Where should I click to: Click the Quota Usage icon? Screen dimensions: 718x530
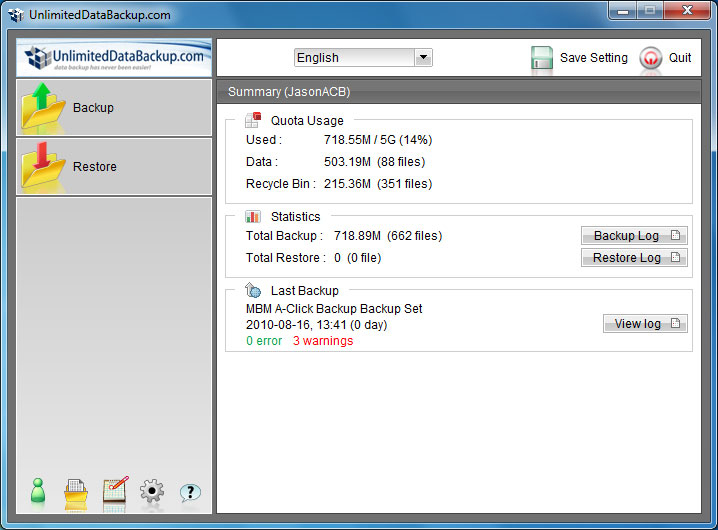(253, 120)
